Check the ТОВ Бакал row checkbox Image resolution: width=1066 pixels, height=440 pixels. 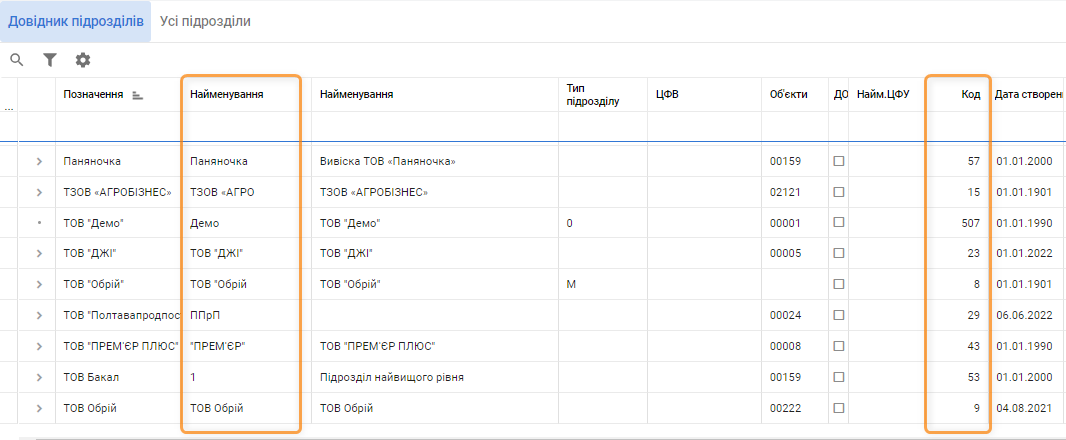[x=839, y=377]
